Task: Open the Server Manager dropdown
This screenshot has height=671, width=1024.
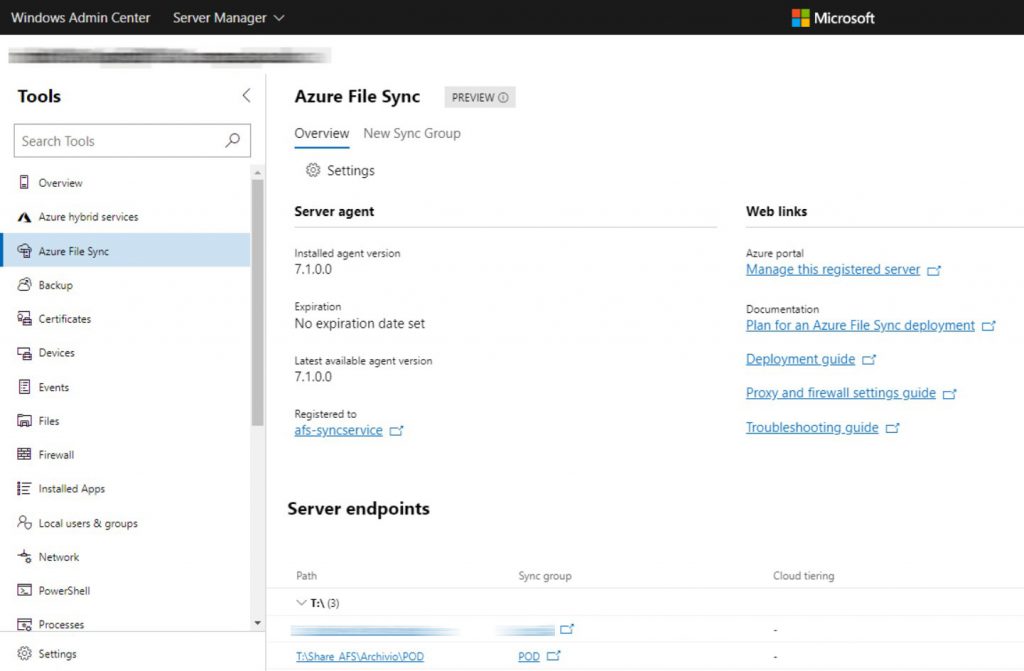Action: 229,18
